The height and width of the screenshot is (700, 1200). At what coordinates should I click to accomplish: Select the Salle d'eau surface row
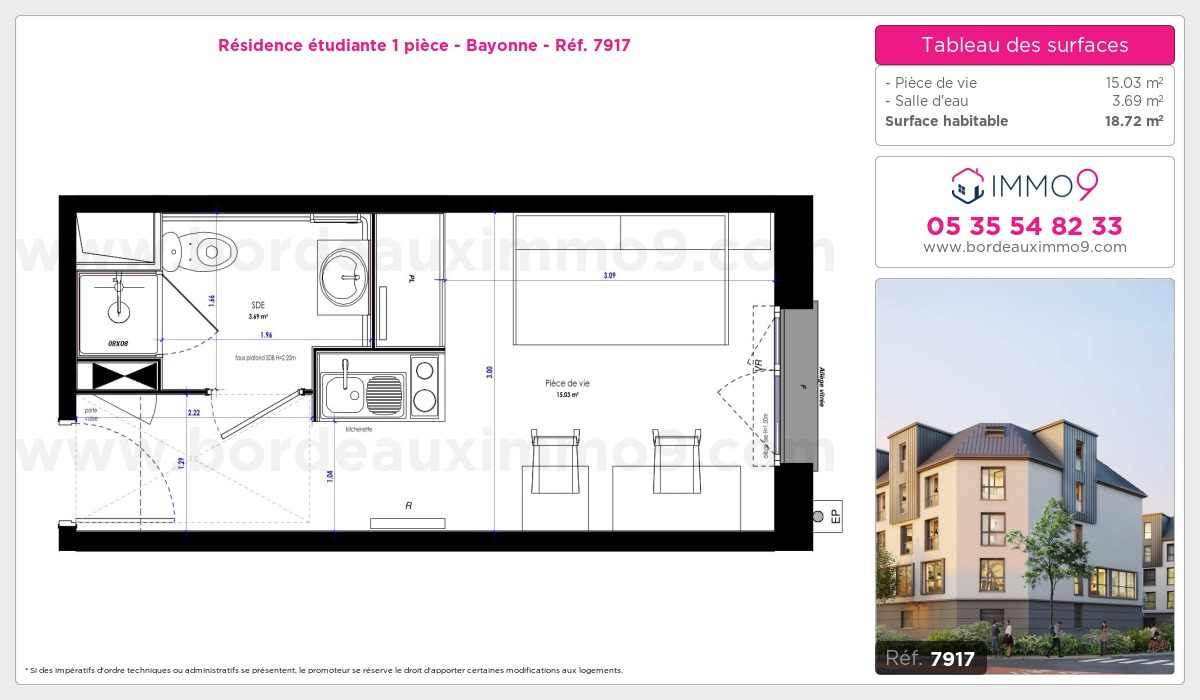click(x=1024, y=101)
